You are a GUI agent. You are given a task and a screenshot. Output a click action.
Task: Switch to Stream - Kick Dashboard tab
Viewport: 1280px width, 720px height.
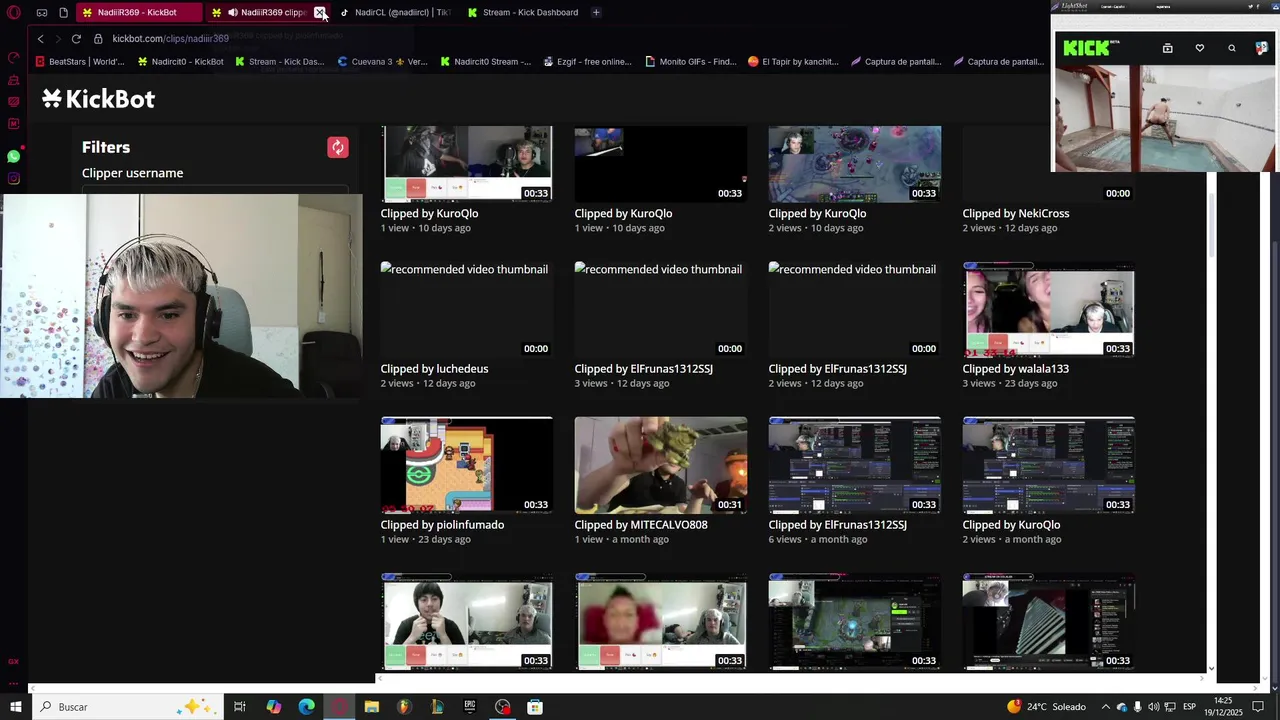[x=522, y=13]
